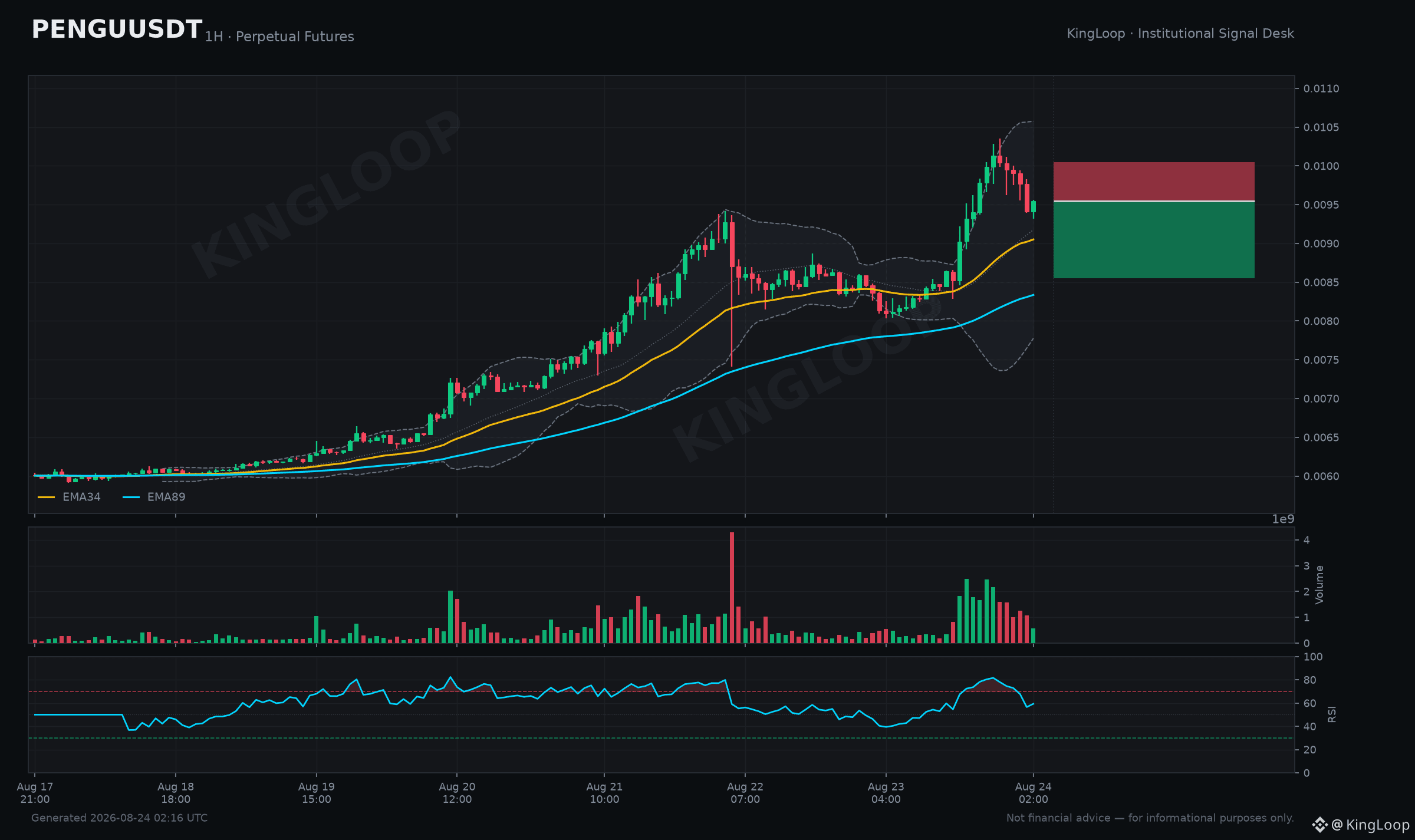Image resolution: width=1415 pixels, height=840 pixels.
Task: Click the "Aug 24 02:00" time label
Action: point(1034,793)
